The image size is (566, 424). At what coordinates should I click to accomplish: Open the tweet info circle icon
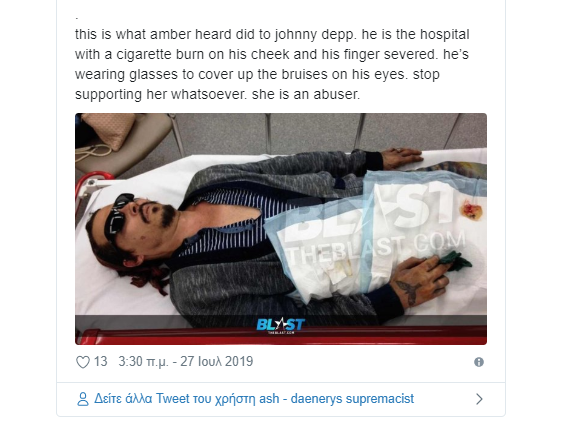479,362
